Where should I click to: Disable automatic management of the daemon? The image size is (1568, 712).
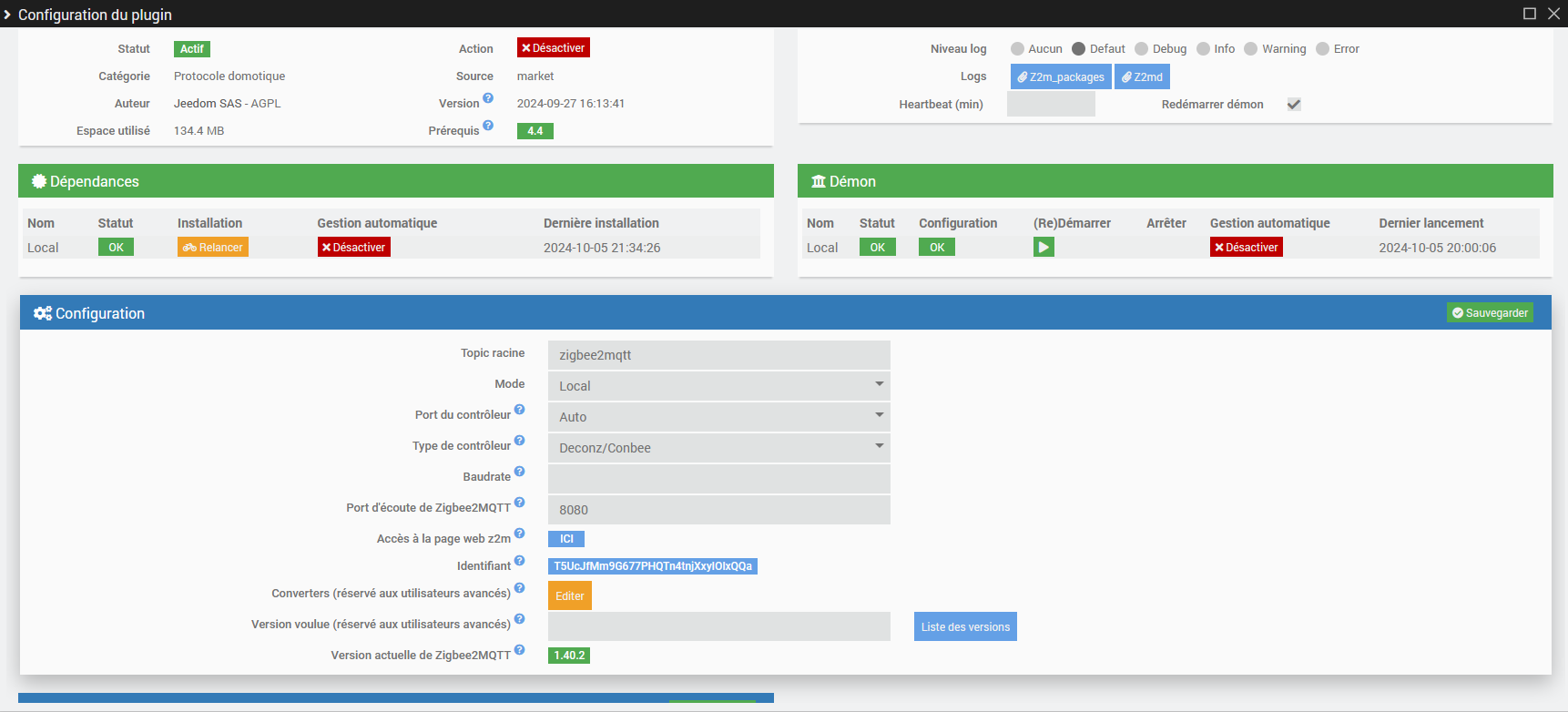[x=1247, y=247]
